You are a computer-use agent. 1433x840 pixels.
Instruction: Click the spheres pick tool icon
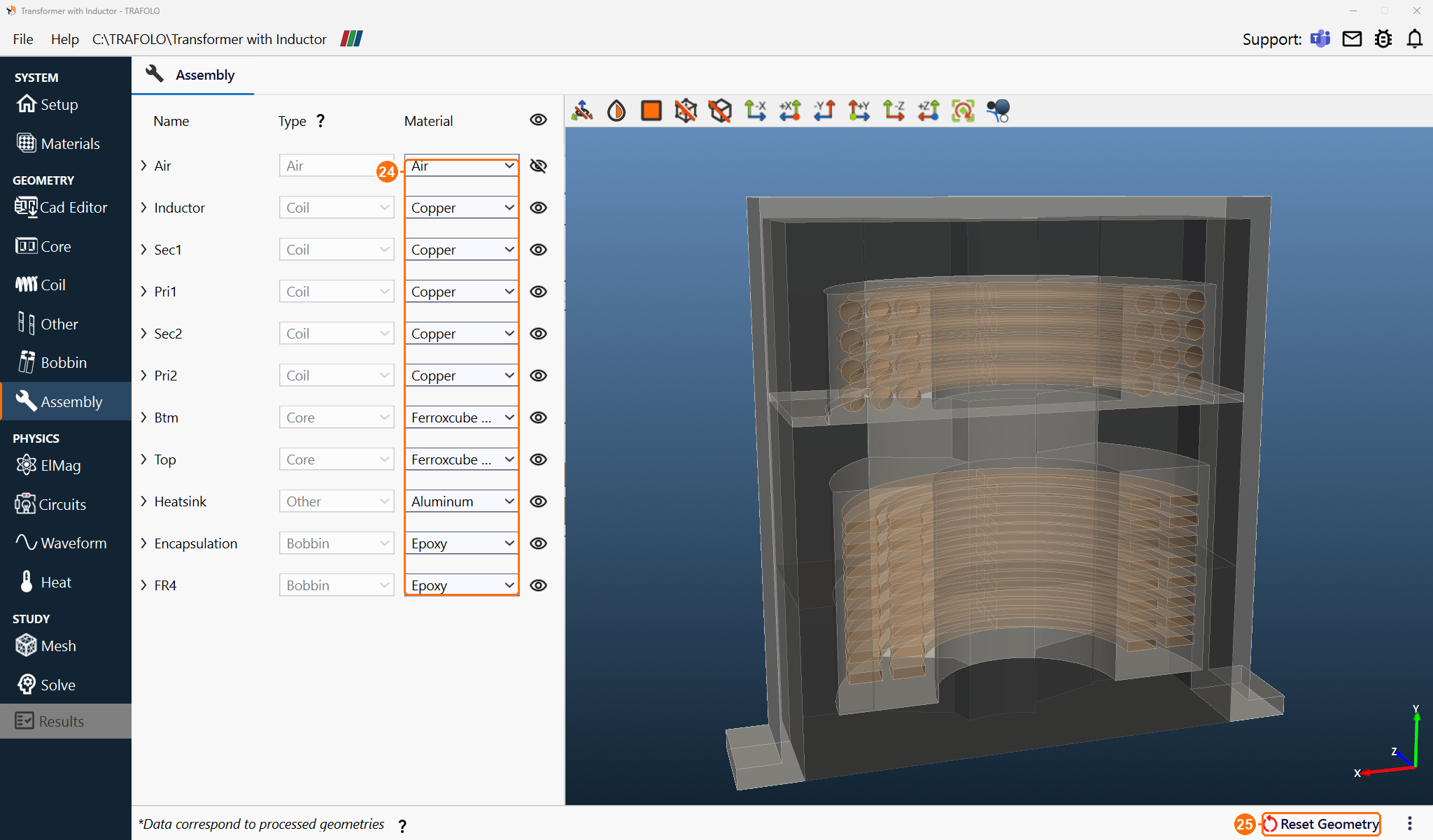tap(998, 111)
